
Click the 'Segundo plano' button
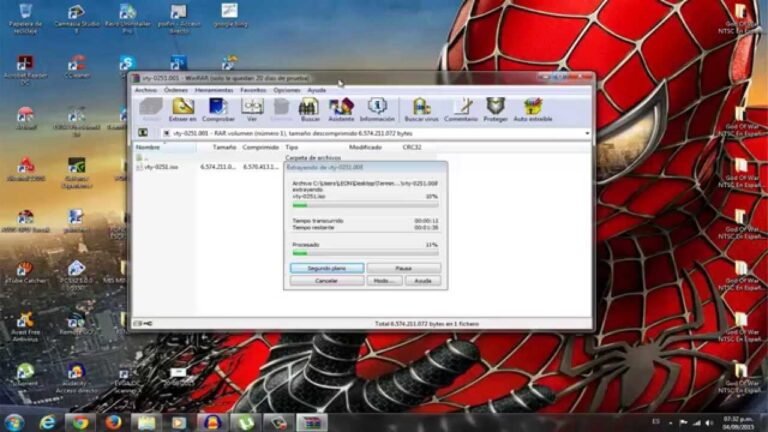tap(327, 268)
